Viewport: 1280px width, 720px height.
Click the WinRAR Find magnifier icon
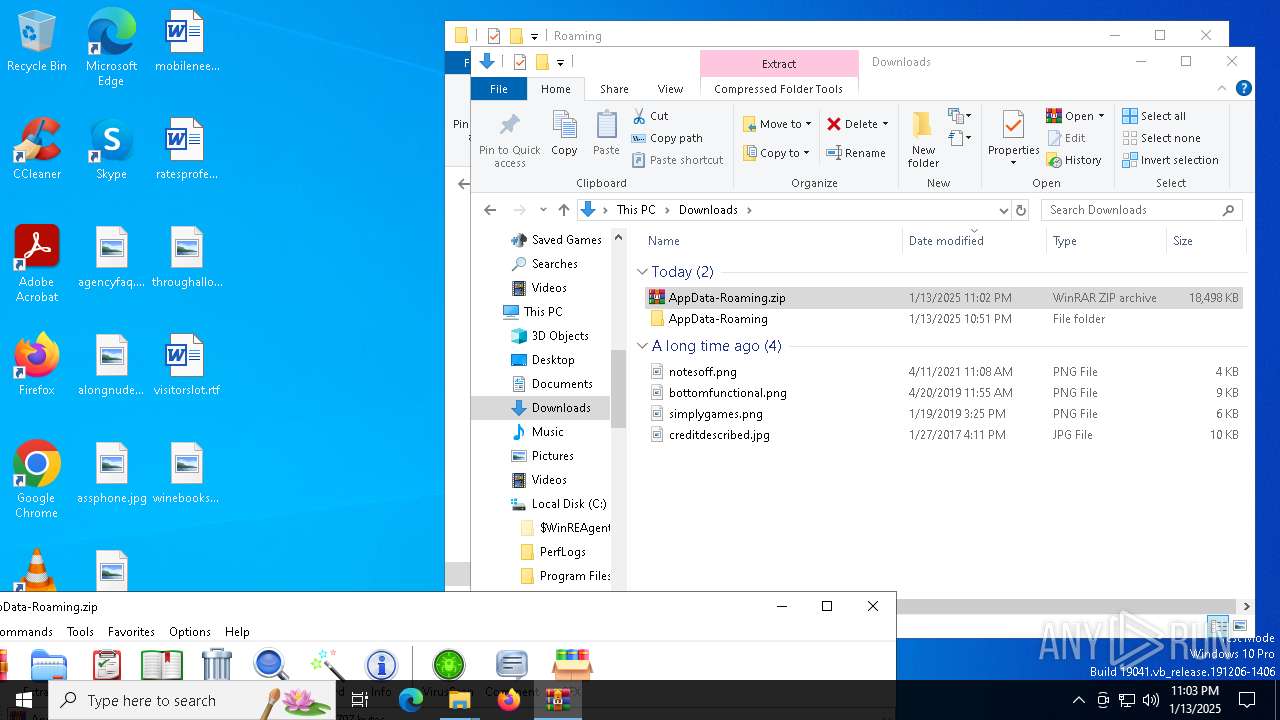click(271, 664)
